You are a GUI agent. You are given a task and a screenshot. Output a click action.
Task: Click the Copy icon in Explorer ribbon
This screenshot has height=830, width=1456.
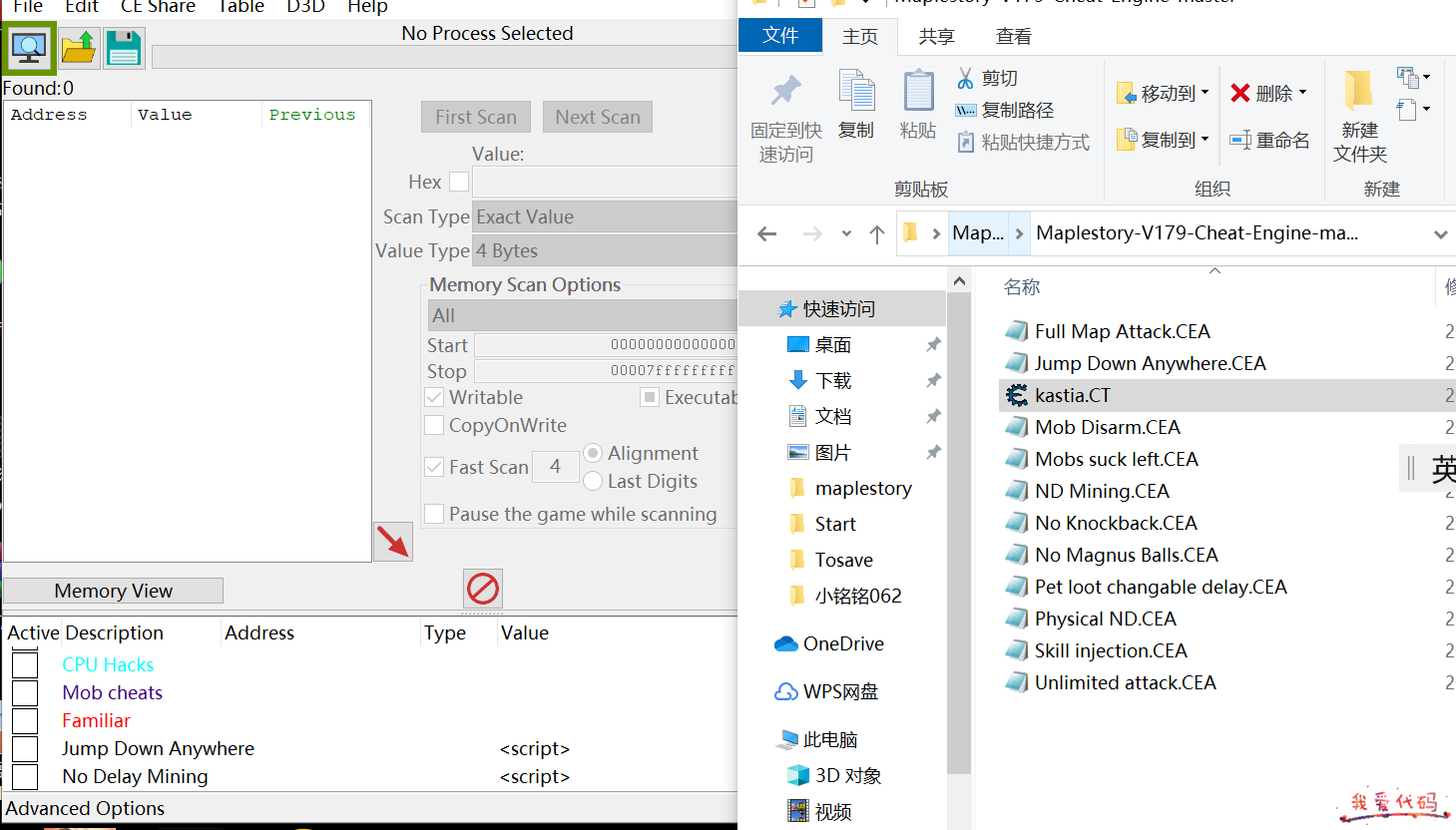click(856, 105)
